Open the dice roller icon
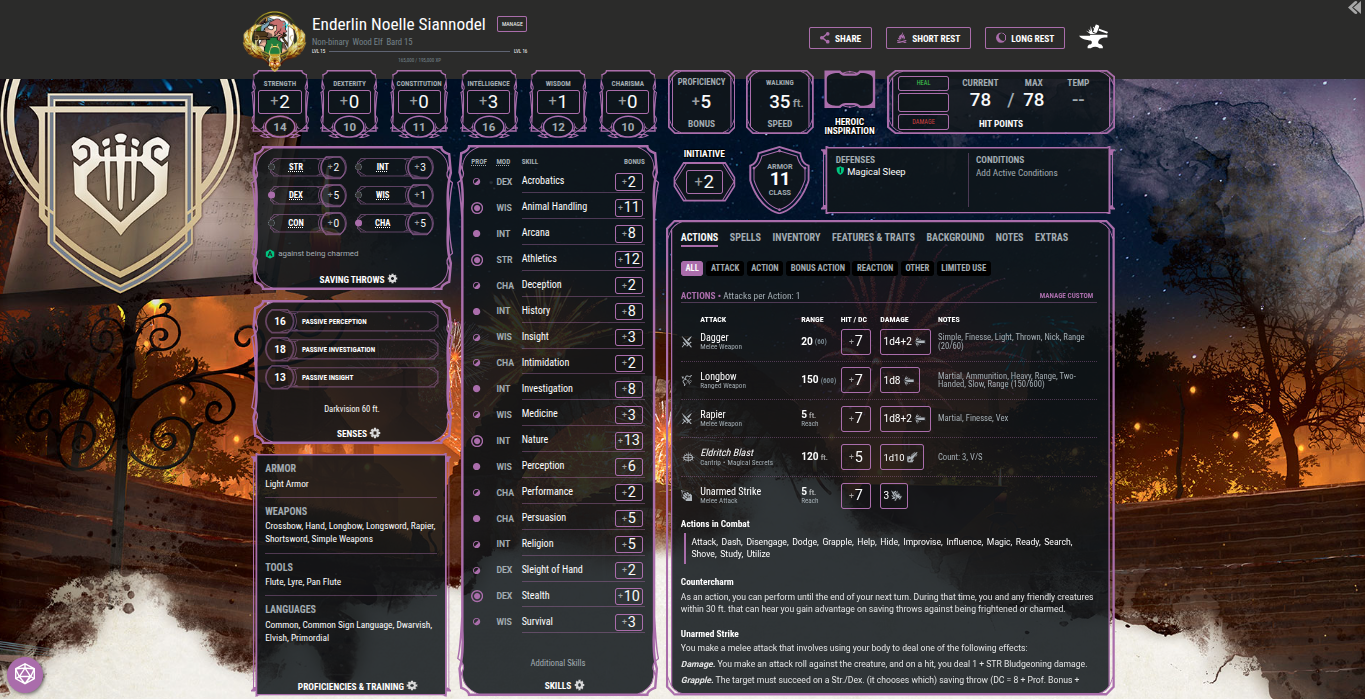This screenshot has width=1365, height=699. tap(22, 675)
